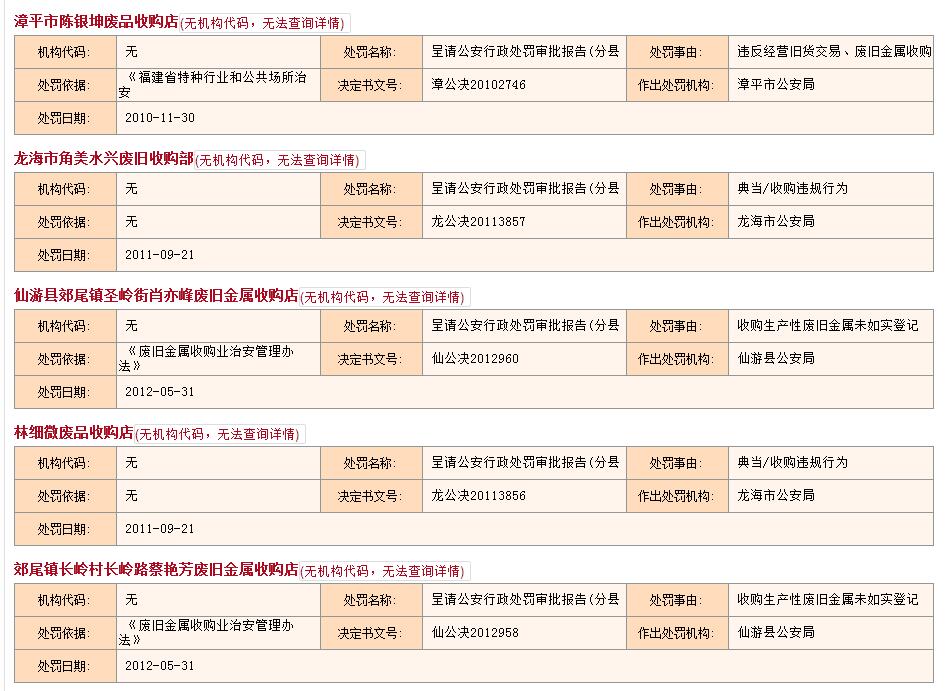Viewport: 945px width, 691px height.
Task: Open the 漳平市陈银坤废品收购店 heading link
Action: [96, 22]
